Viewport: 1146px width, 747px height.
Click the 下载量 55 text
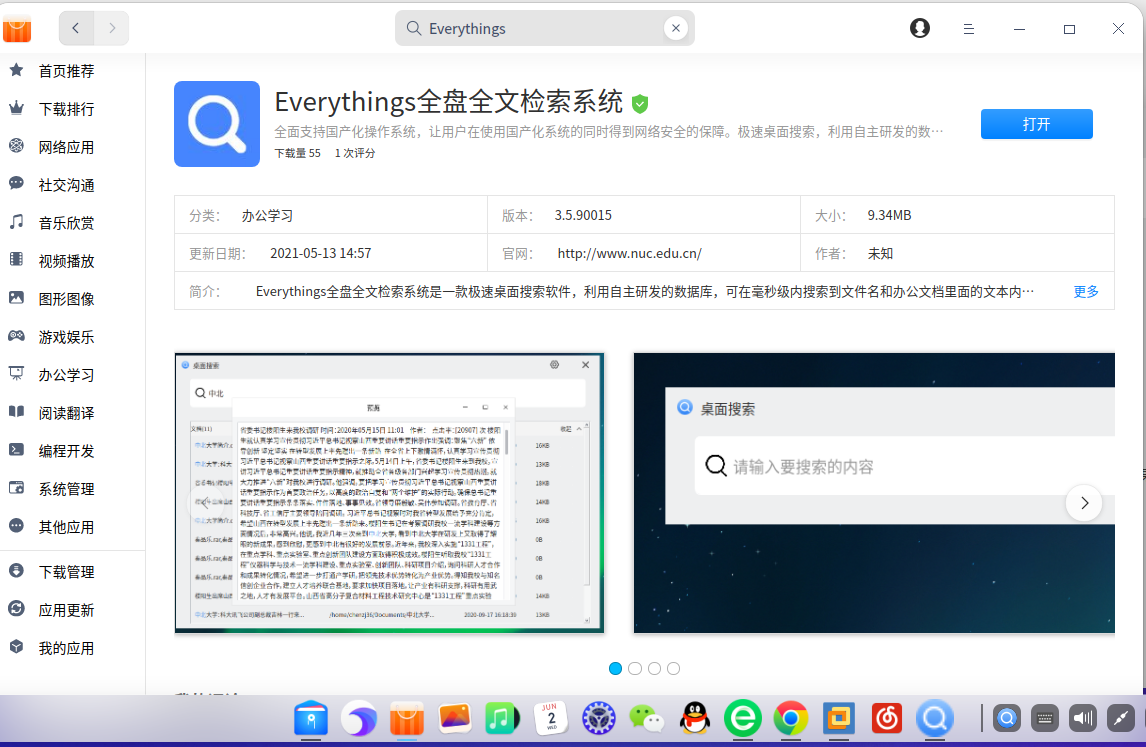pos(297,153)
